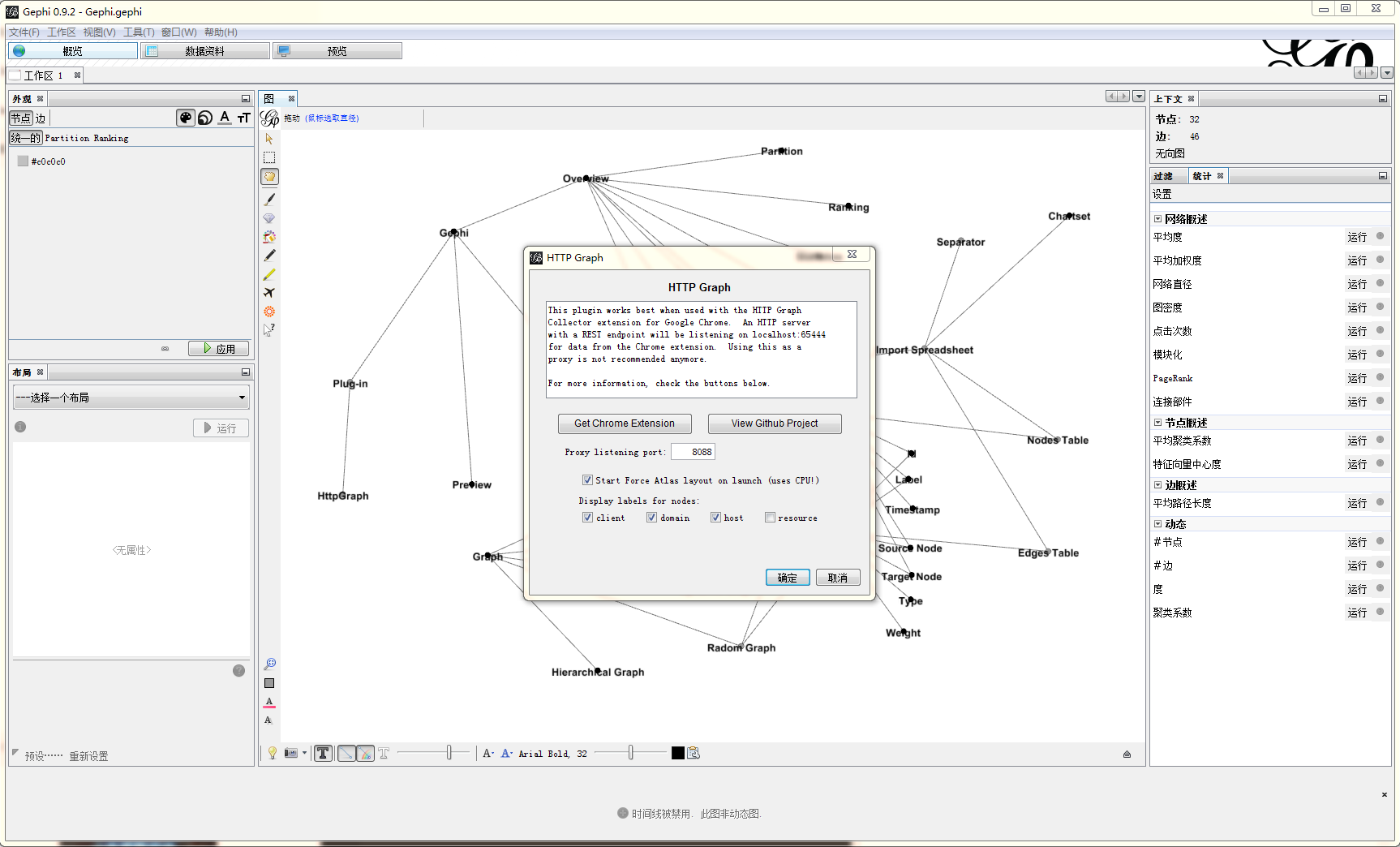Select the yellow edge pencil tool

point(269,274)
